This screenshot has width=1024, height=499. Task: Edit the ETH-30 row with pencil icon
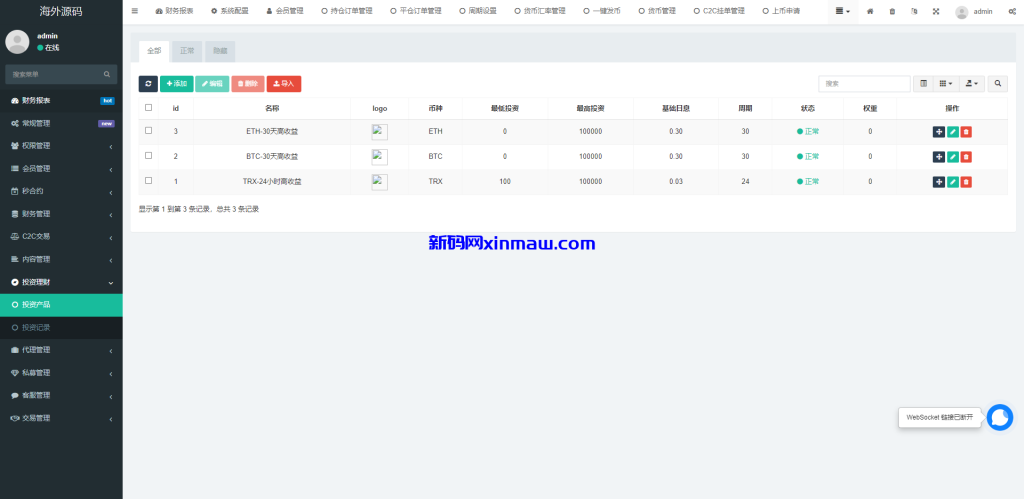(953, 132)
